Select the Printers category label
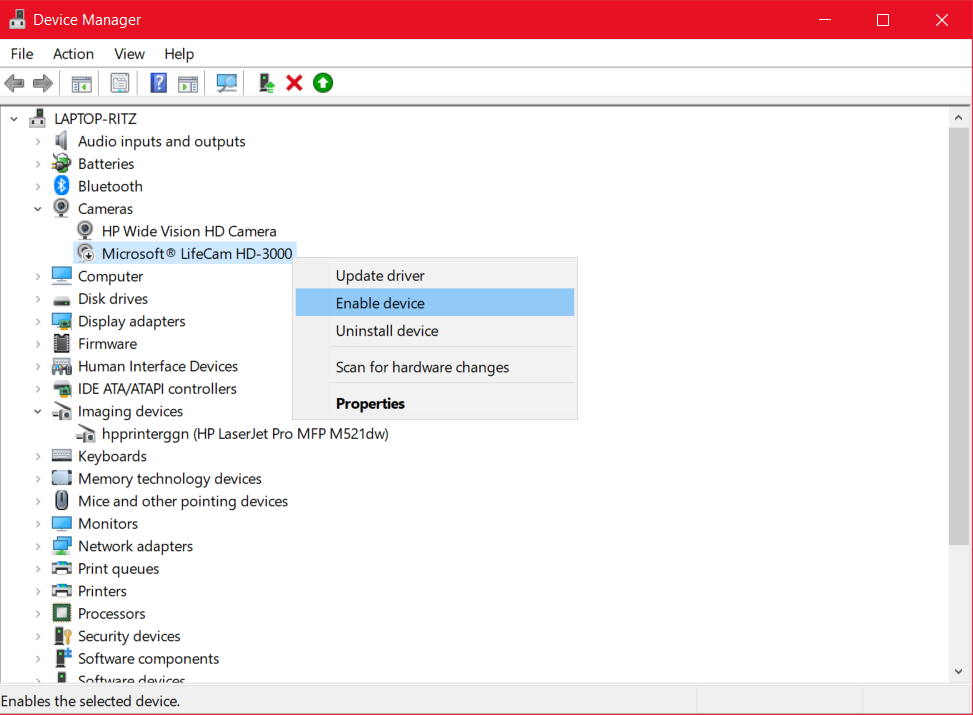Viewport: 973px width, 715px height. [102, 591]
